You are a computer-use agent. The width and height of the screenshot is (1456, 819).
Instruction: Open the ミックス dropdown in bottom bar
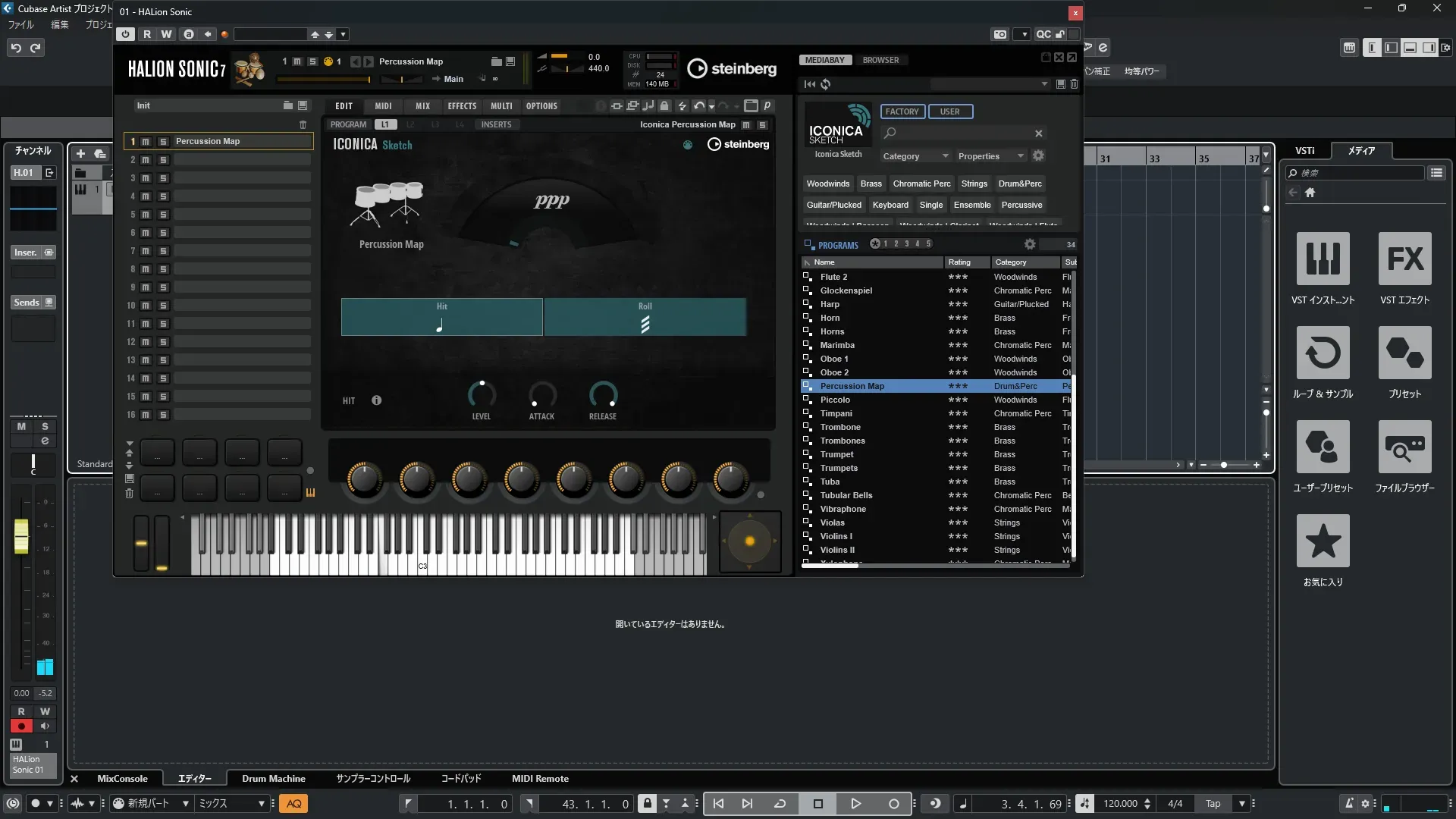coord(231,803)
